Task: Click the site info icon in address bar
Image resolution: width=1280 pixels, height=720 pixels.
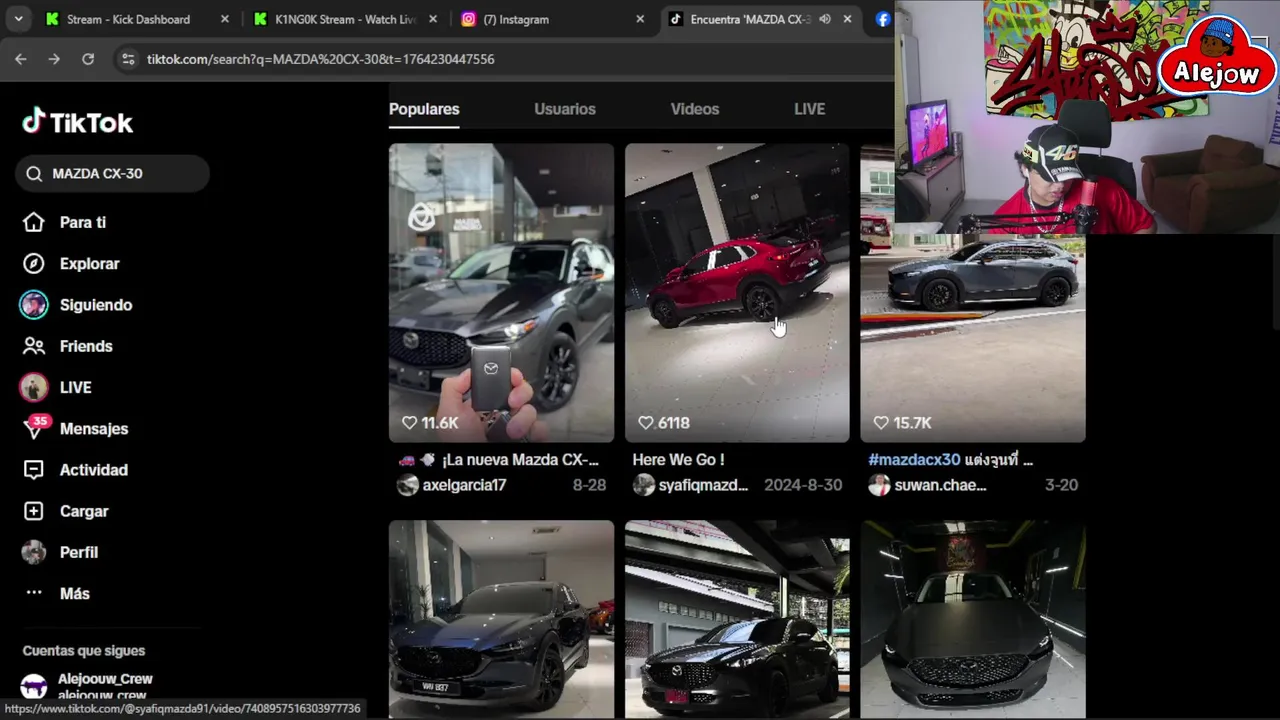Action: coord(128,59)
